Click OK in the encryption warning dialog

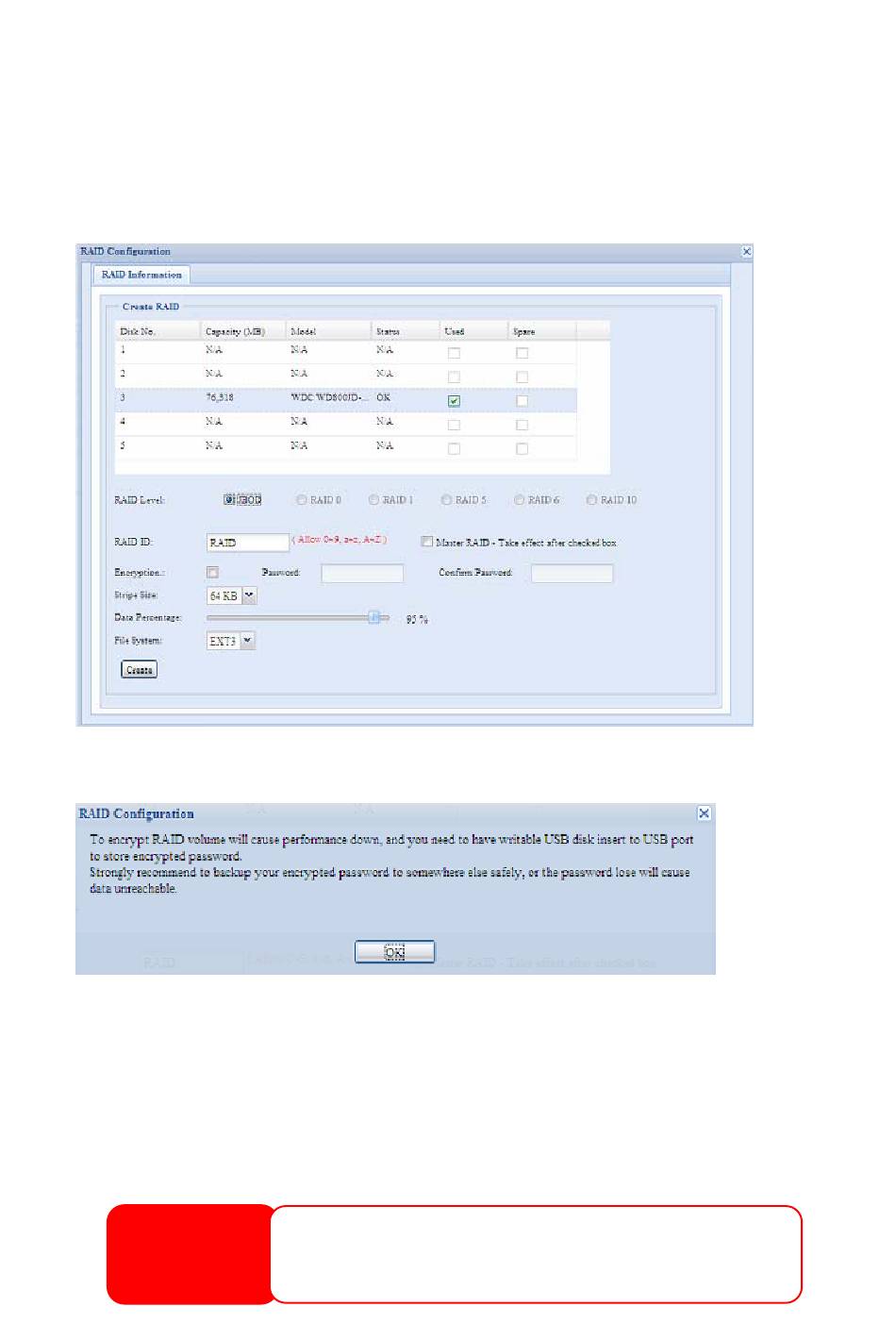(394, 952)
